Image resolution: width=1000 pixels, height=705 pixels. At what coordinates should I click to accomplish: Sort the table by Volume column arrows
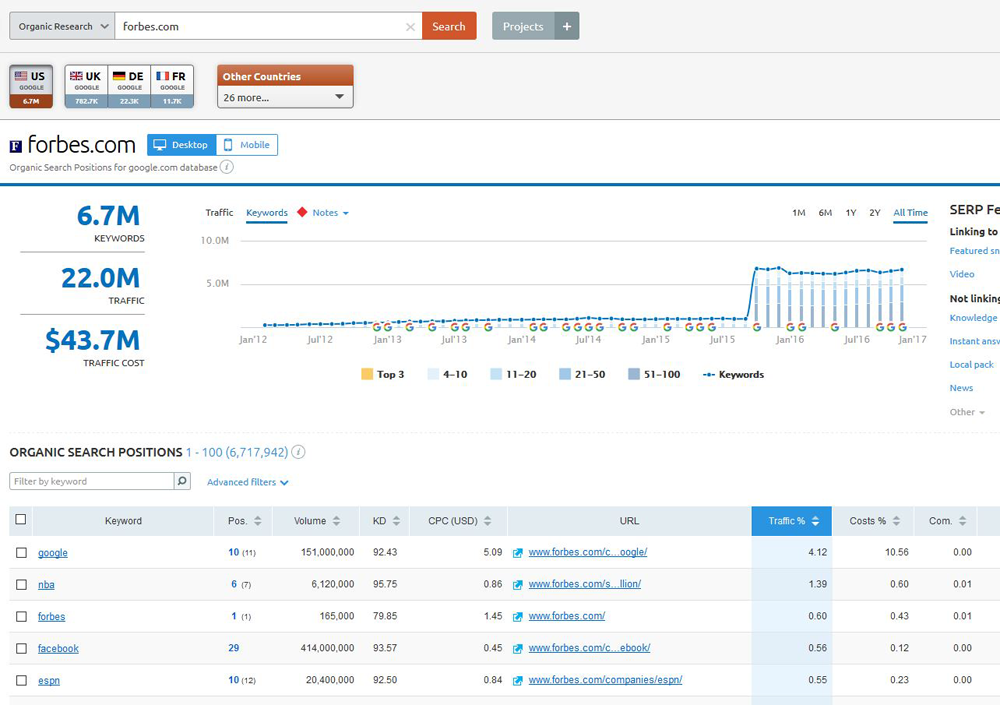coord(336,521)
